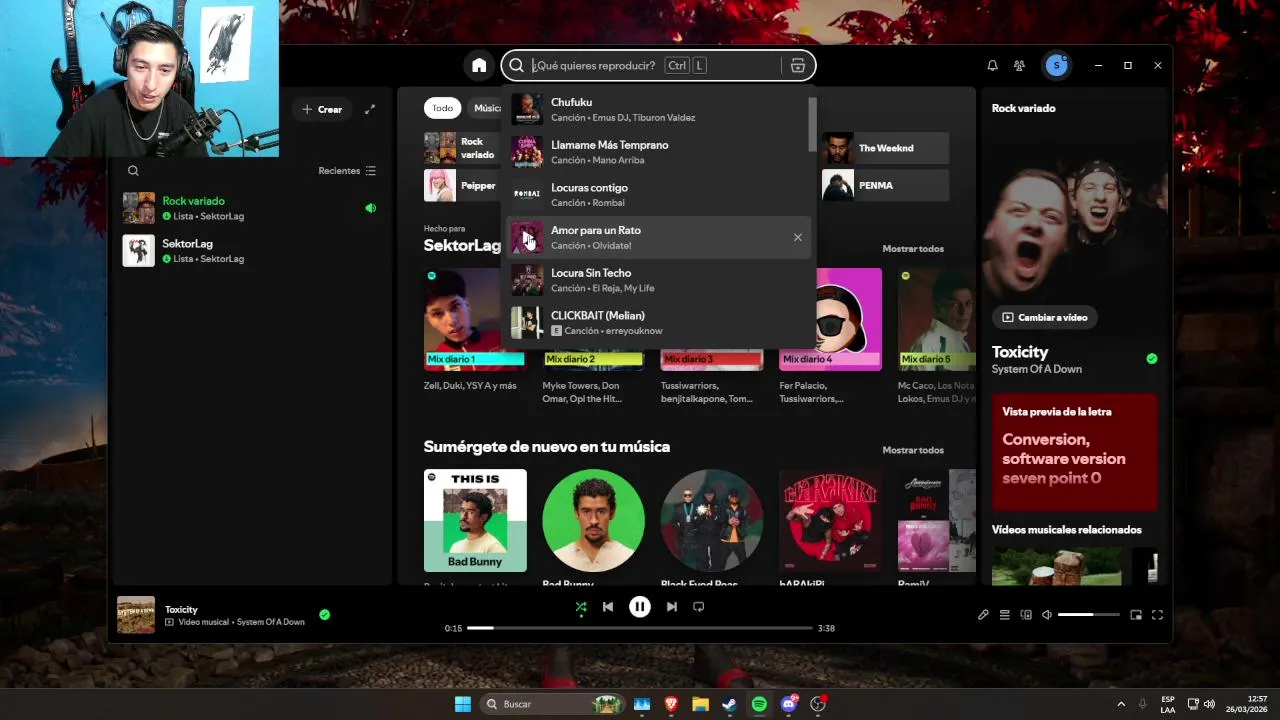Click the Windows Start button
This screenshot has height=720, width=1280.
[463, 704]
